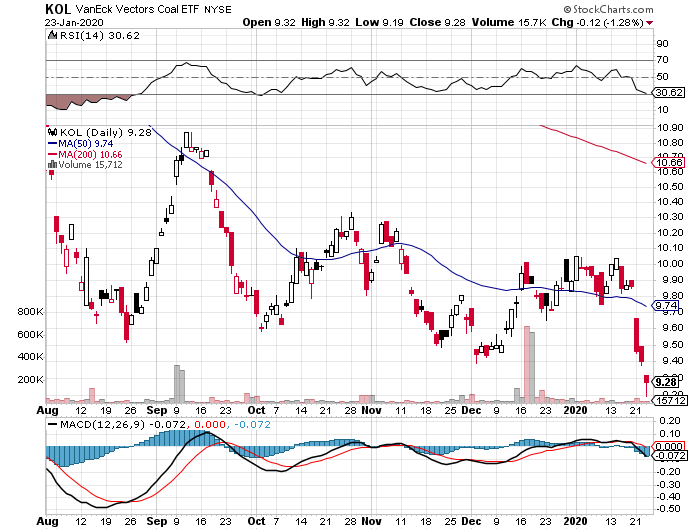700x530 pixels.
Task: Click the 'Volume 15,712' legend text
Action: [x=90, y=165]
